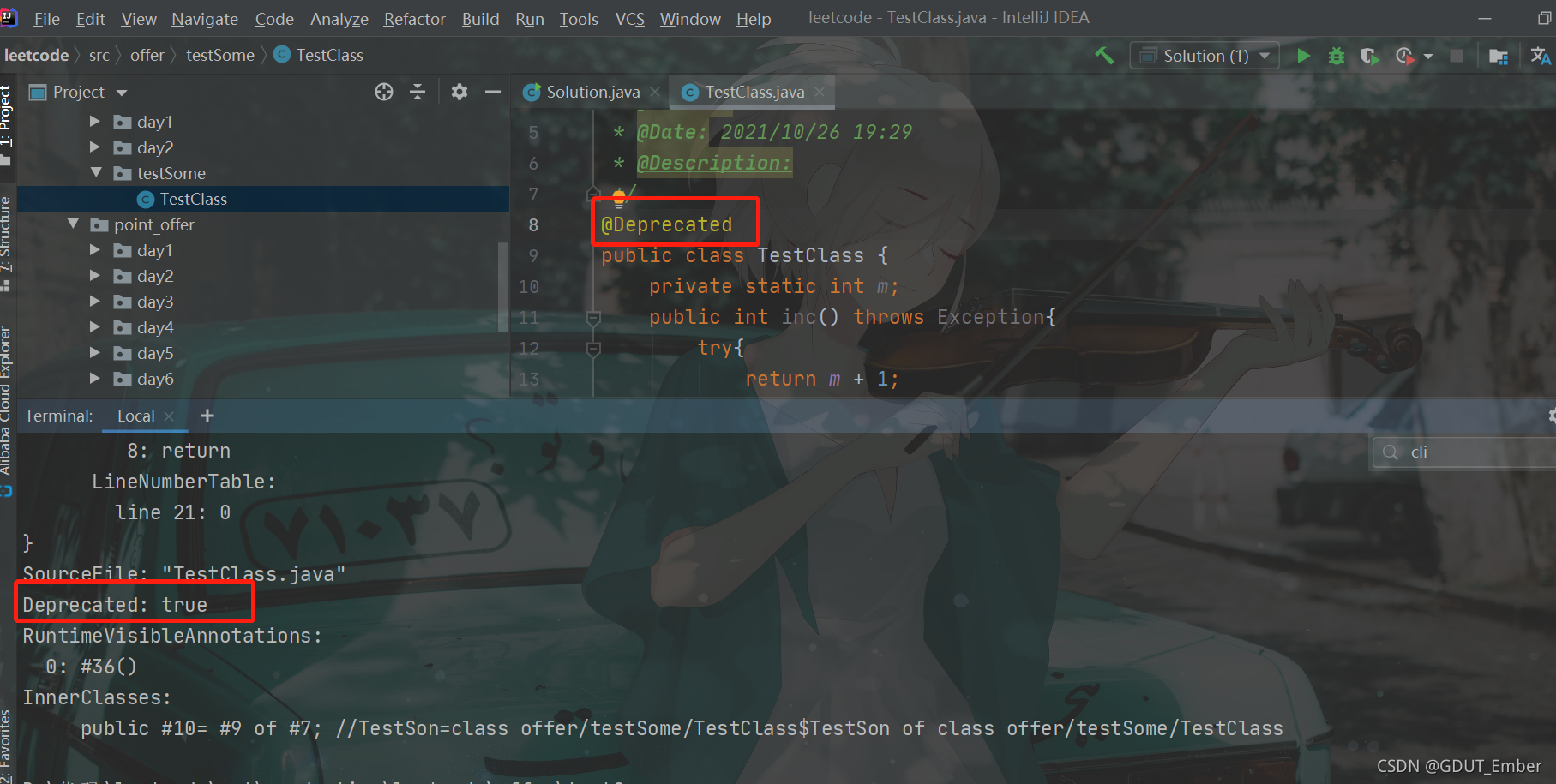Open the Tools menu
The width and height of the screenshot is (1556, 784).
coord(579,19)
